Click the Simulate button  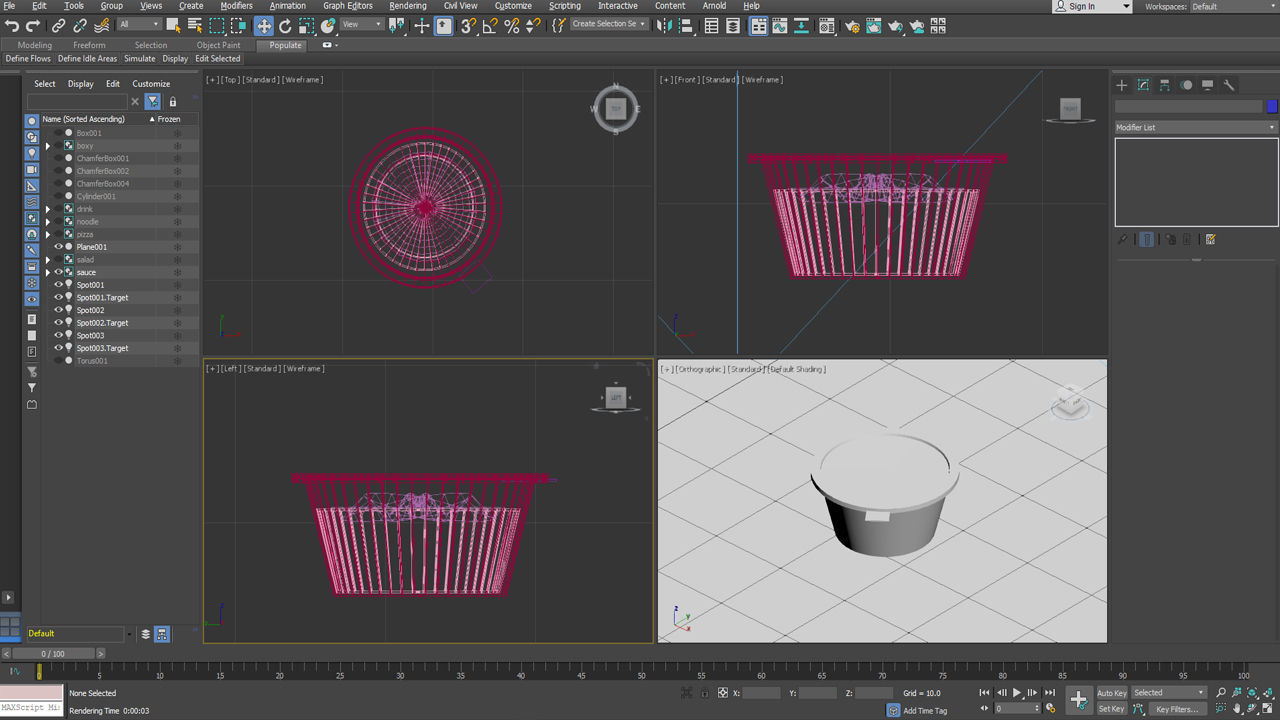pos(139,59)
